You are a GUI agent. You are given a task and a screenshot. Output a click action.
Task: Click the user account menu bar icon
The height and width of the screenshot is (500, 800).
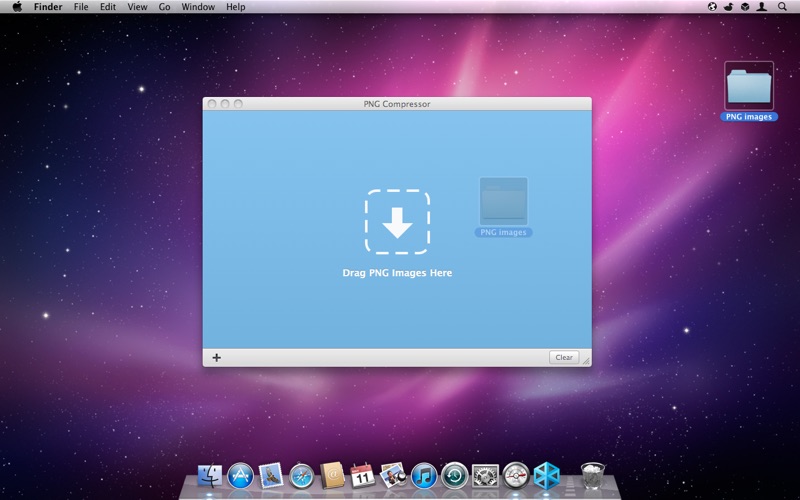click(763, 7)
